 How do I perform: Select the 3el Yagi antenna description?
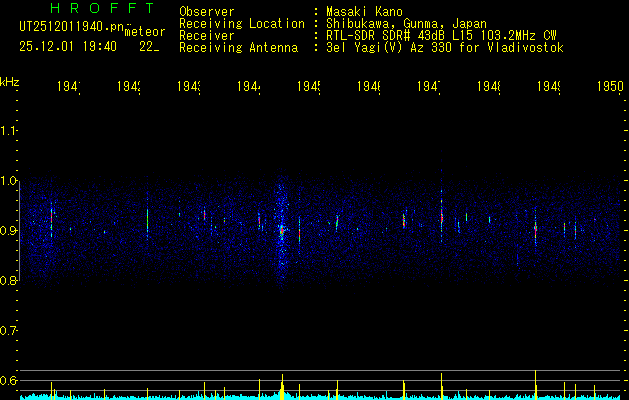445,47
